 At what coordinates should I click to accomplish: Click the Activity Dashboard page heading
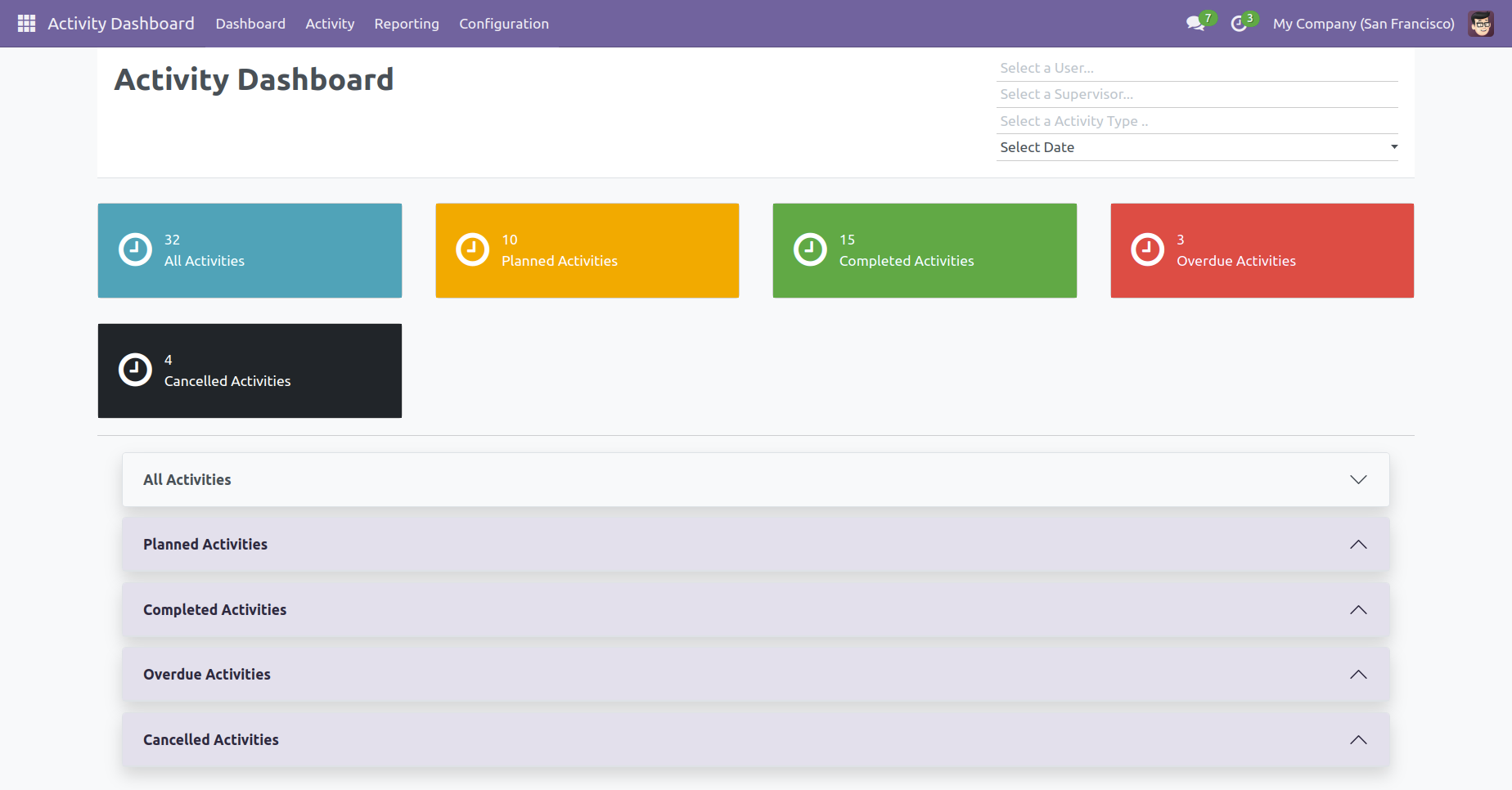pos(254,79)
